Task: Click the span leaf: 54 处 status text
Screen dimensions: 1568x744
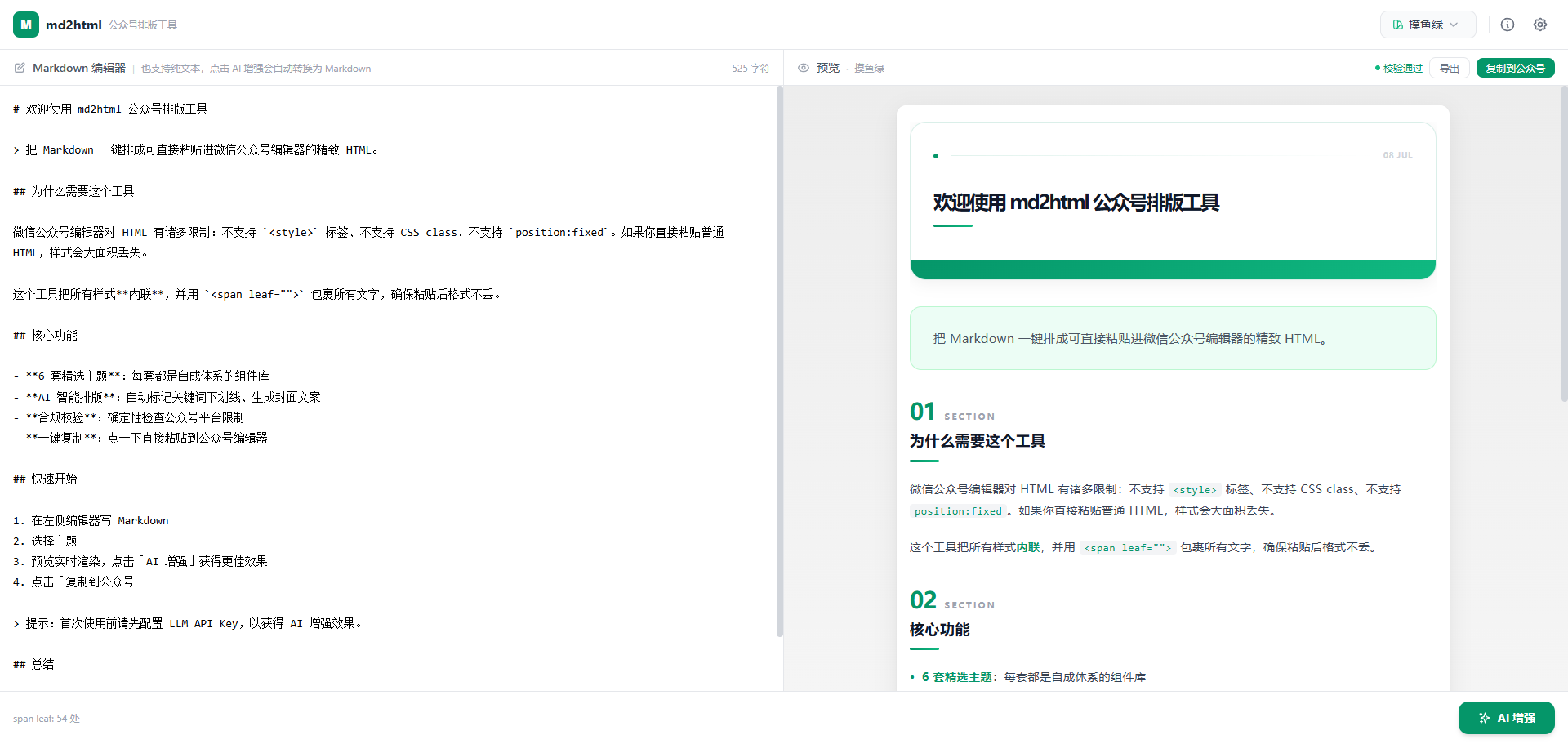Action: point(47,719)
